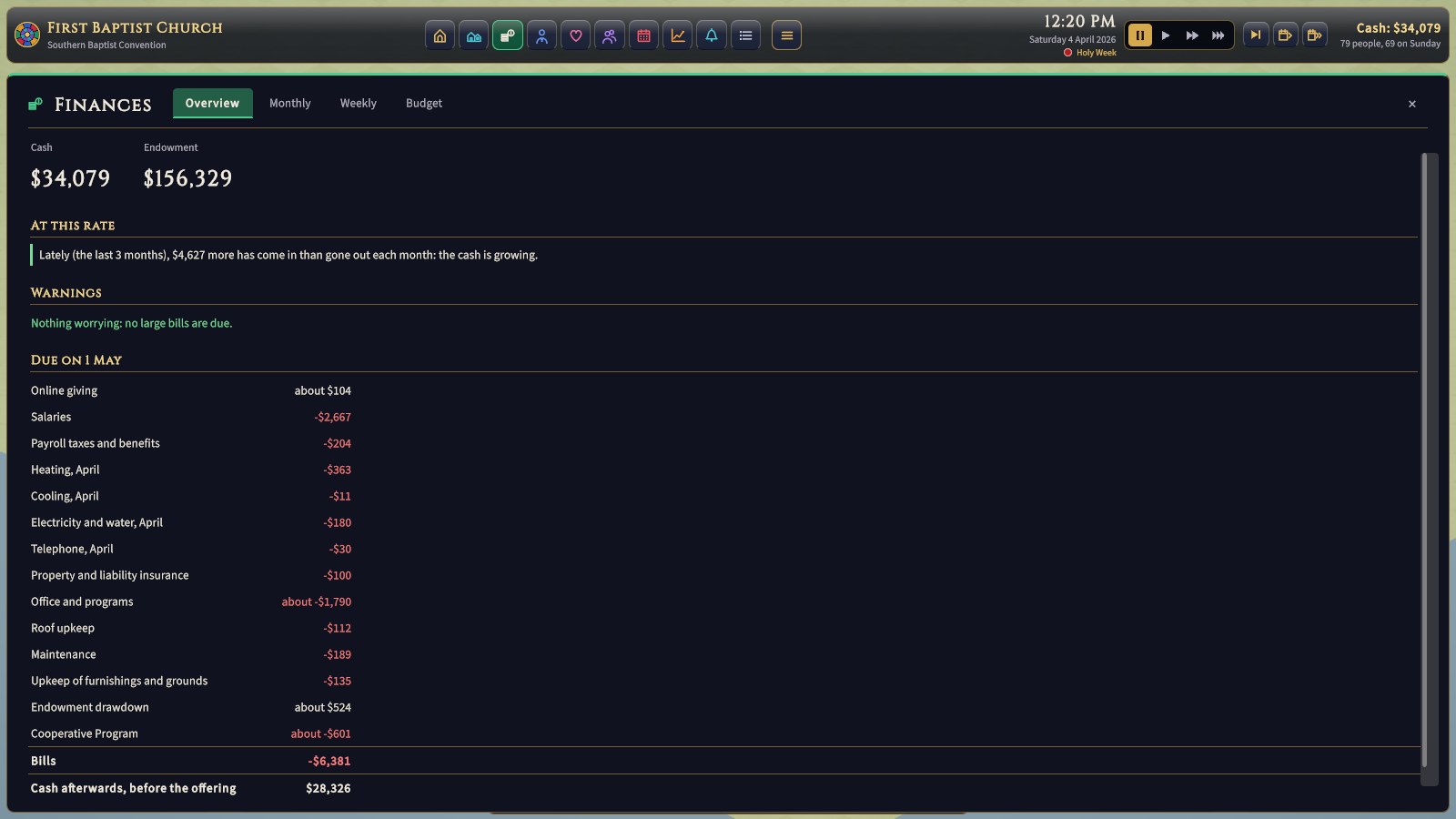Click the Property and liability insurance row
Image resolution: width=1456 pixels, height=819 pixels.
(x=191, y=575)
